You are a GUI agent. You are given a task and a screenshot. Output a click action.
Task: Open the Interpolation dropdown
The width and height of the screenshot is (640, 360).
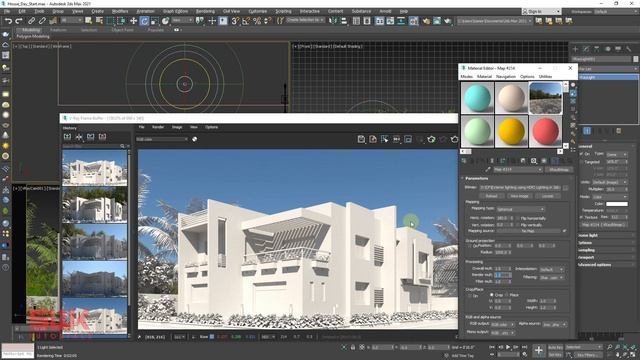[x=551, y=269]
